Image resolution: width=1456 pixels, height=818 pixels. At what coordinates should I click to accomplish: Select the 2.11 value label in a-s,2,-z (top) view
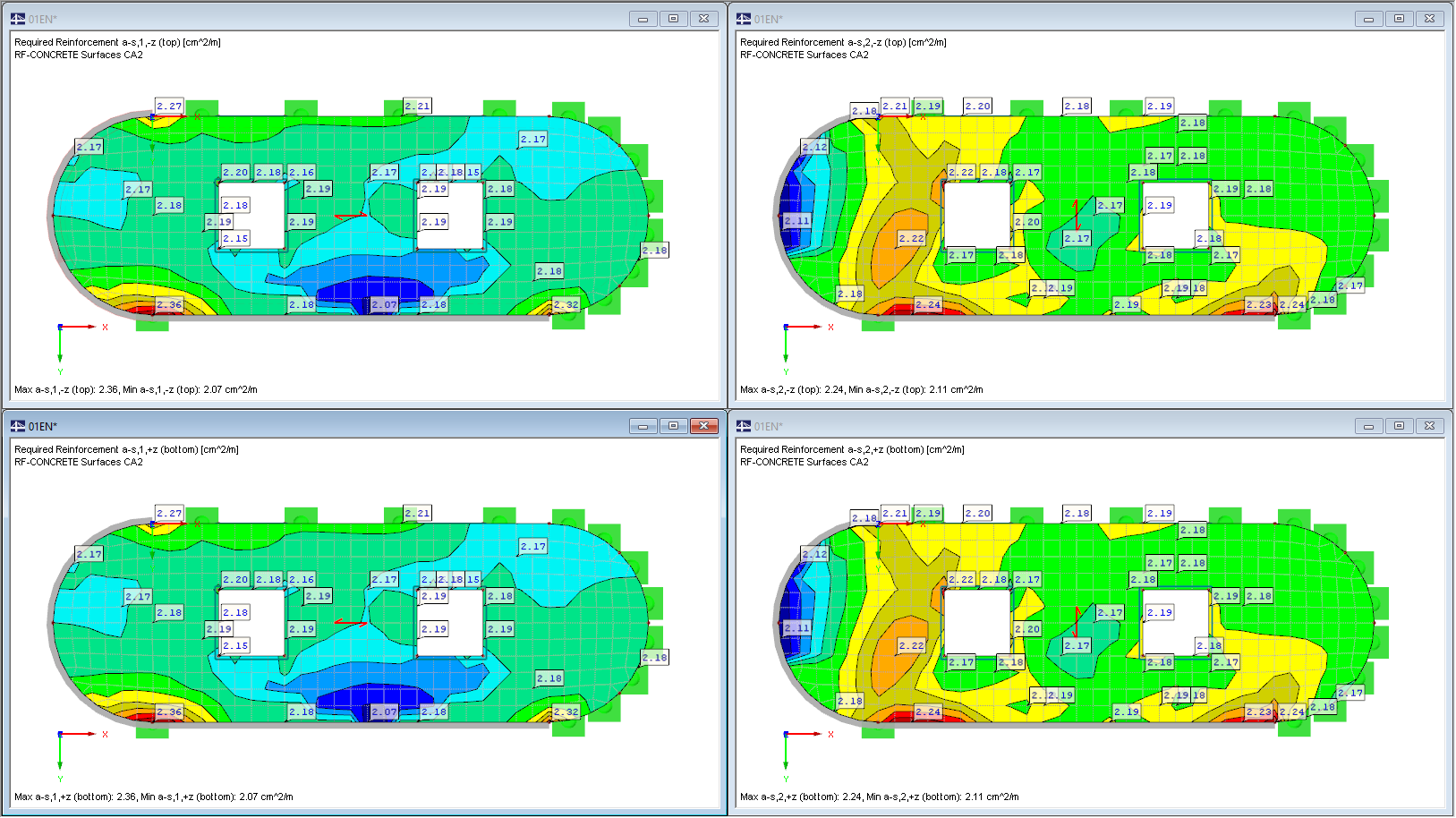pos(796,221)
